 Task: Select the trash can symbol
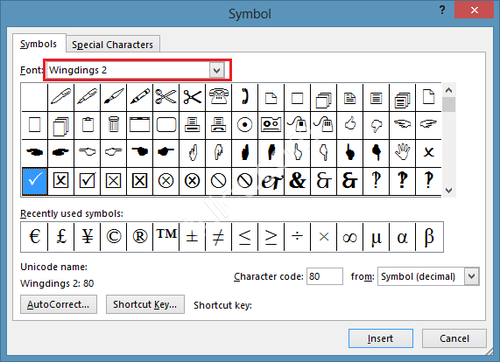114,125
